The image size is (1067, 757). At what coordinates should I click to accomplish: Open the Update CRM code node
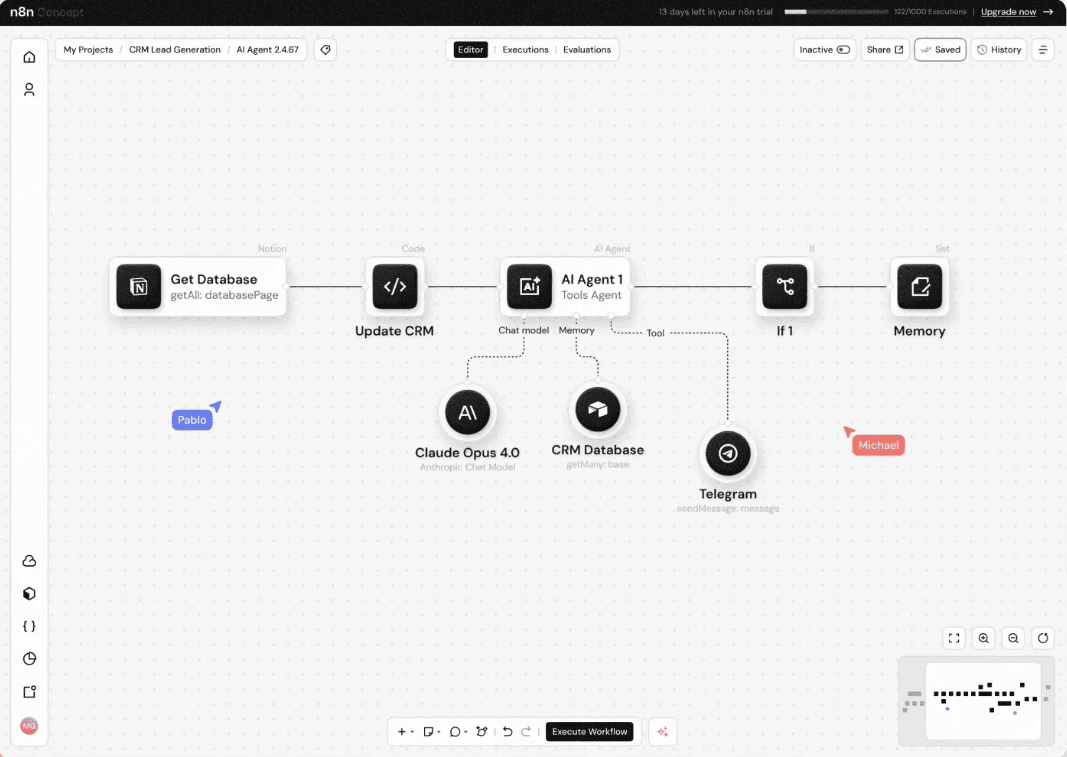tap(395, 287)
